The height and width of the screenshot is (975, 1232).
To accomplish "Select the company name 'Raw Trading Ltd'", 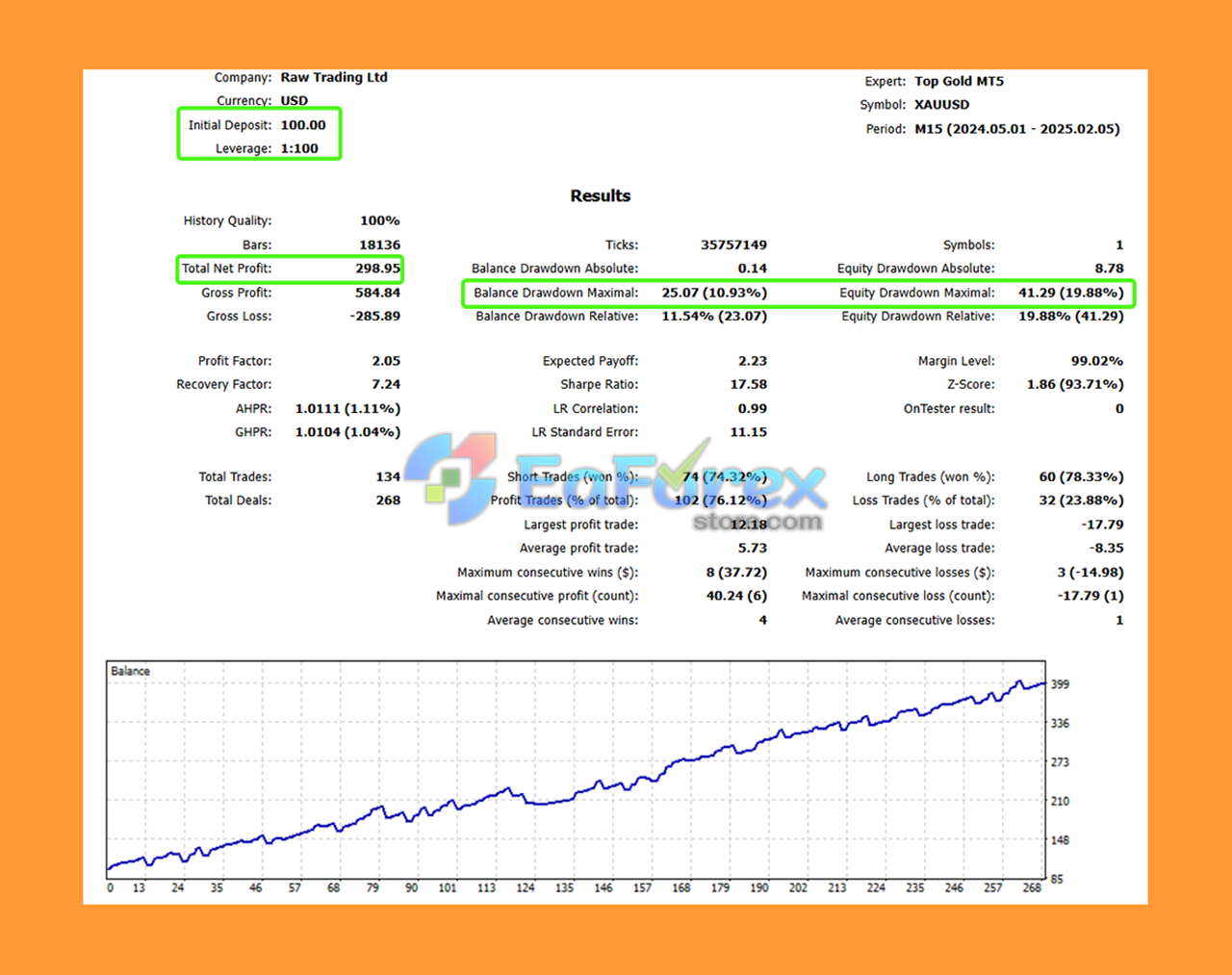I will click(334, 77).
